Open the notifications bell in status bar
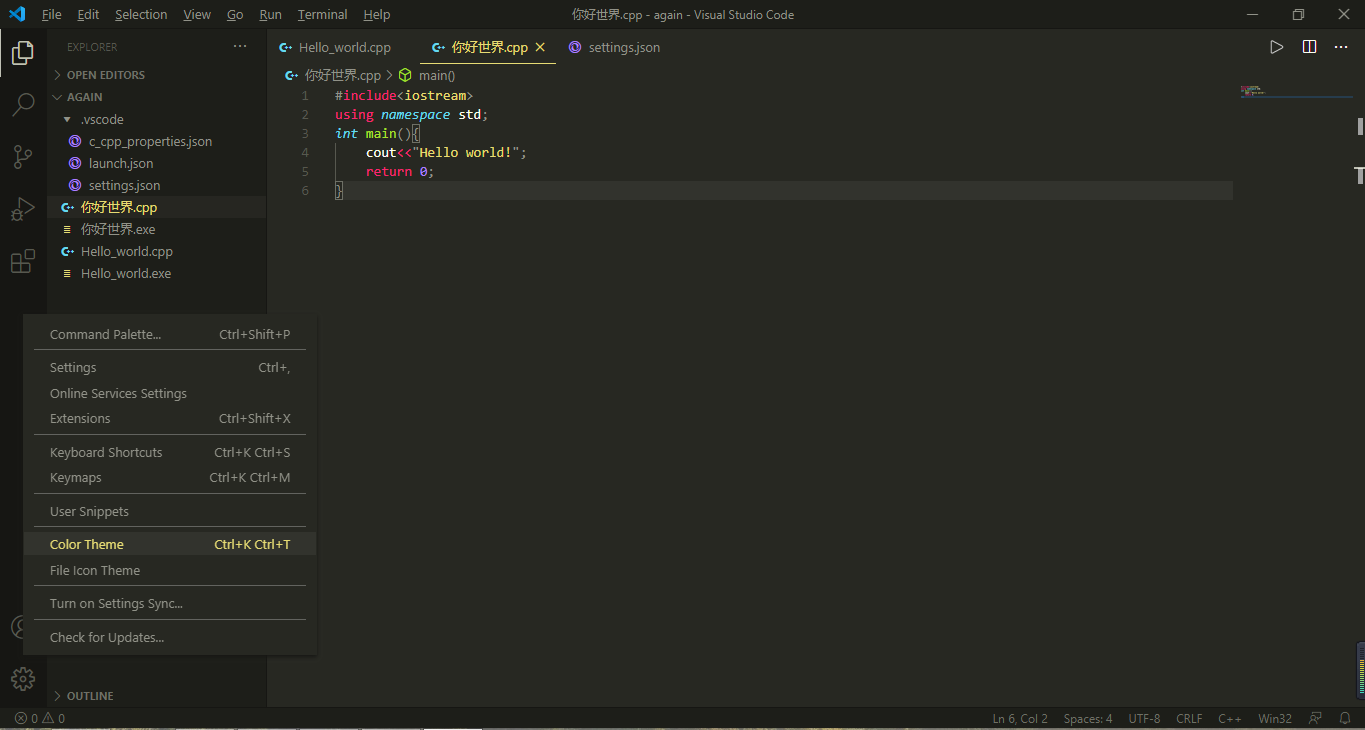This screenshot has width=1365, height=730. click(x=1345, y=718)
